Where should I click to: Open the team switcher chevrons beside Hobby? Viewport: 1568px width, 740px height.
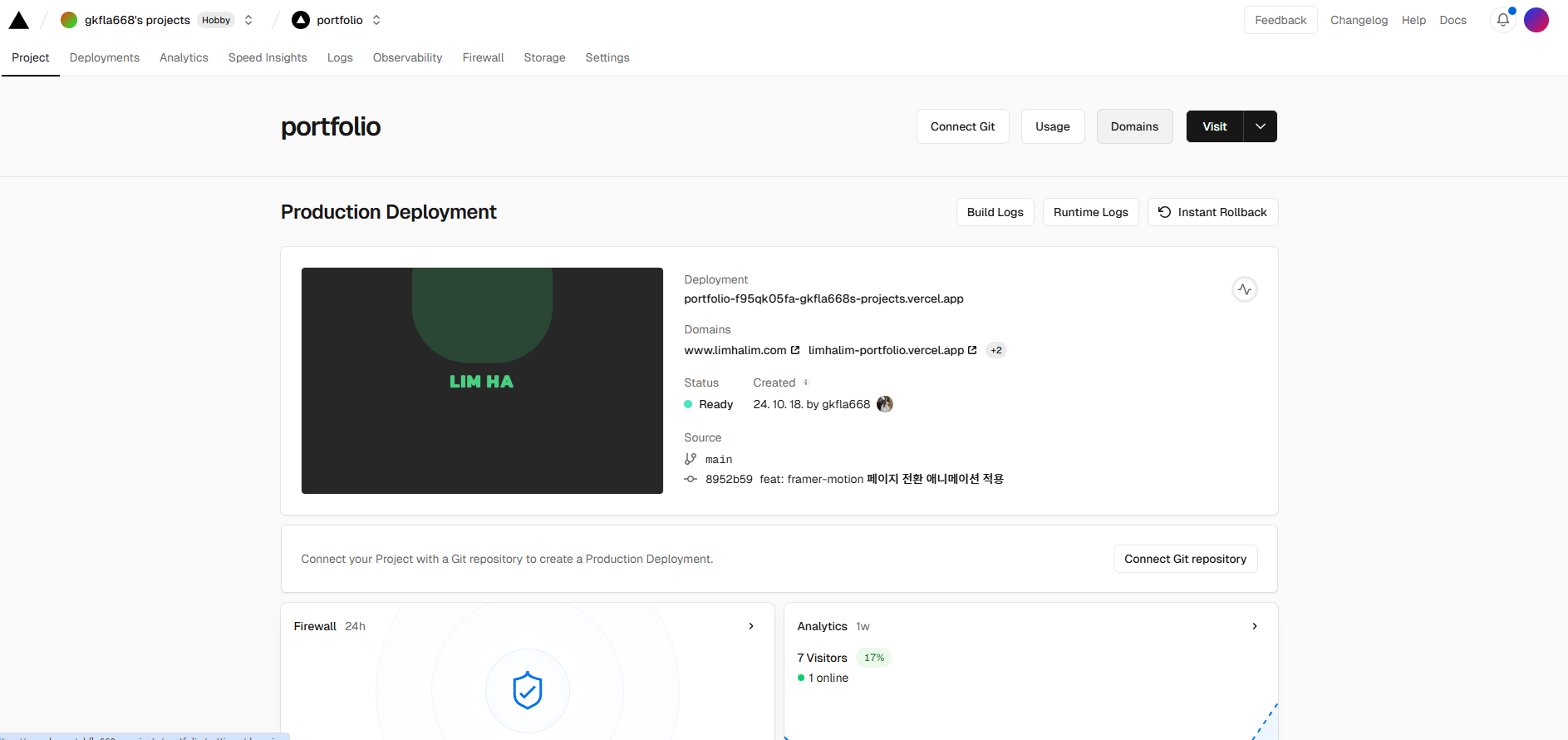pyautogui.click(x=248, y=20)
